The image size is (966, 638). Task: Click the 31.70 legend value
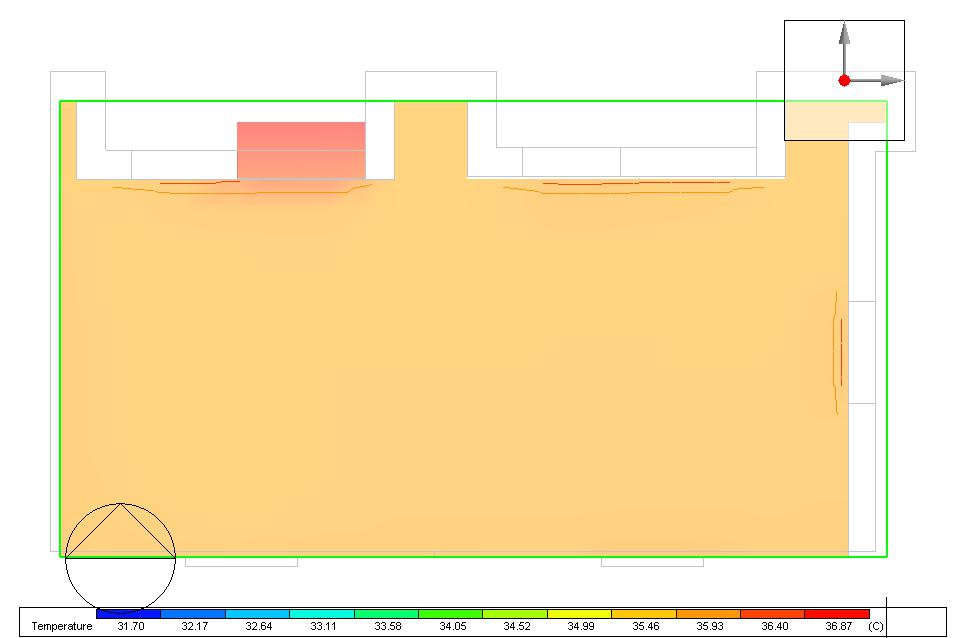[x=131, y=626]
